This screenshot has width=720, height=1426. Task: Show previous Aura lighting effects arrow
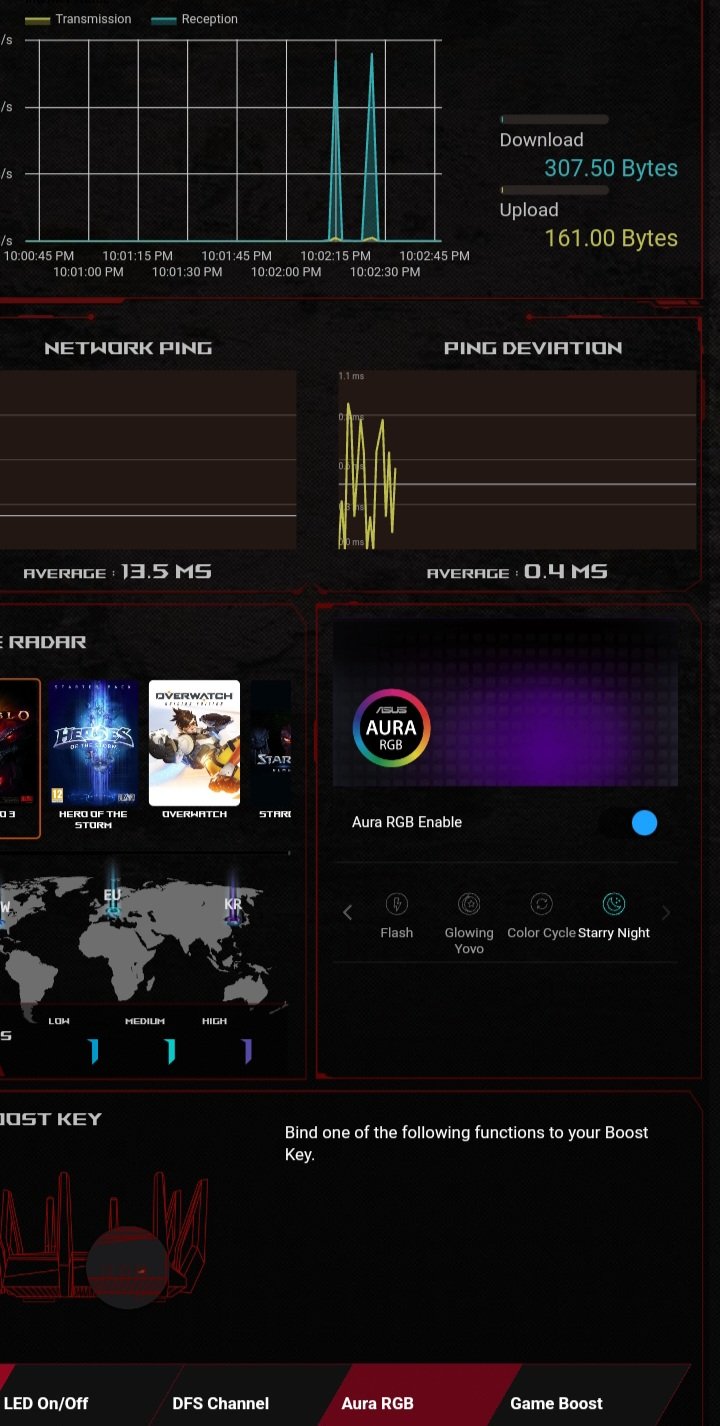point(347,912)
